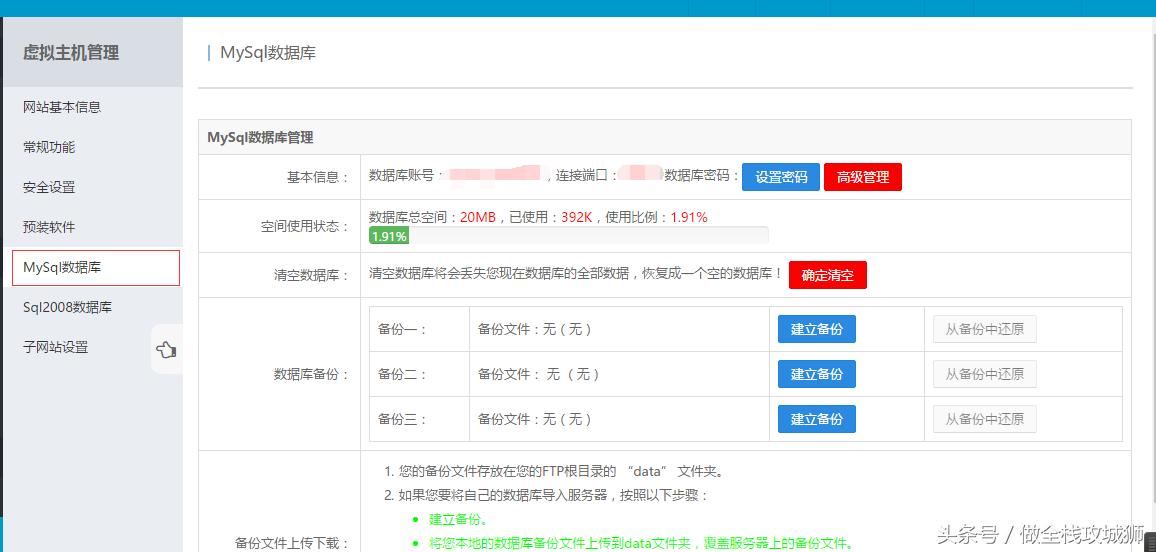This screenshot has width=1156, height=552.
Task: Click the red 高级管理 button
Action: pos(863,177)
